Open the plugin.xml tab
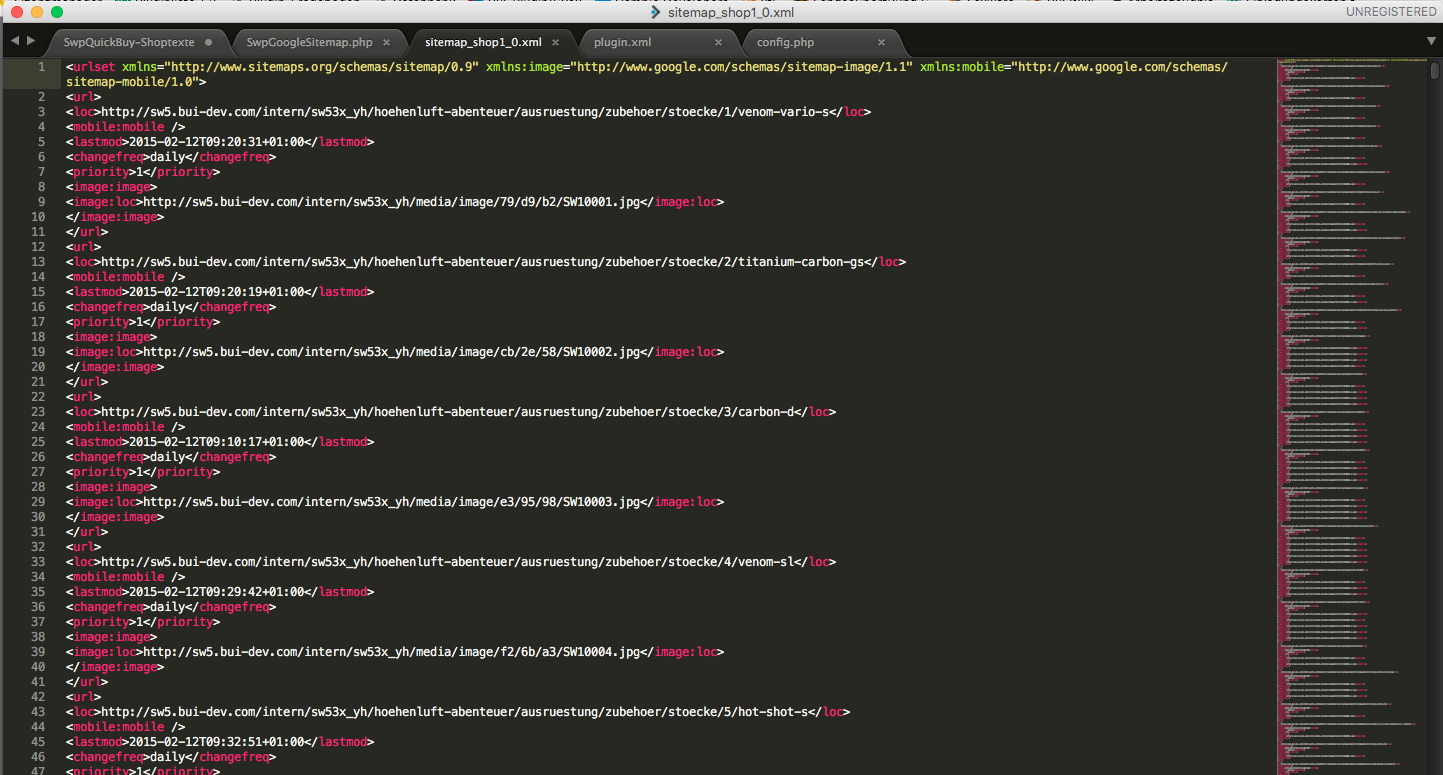Image resolution: width=1443 pixels, height=775 pixels. pyautogui.click(x=622, y=43)
